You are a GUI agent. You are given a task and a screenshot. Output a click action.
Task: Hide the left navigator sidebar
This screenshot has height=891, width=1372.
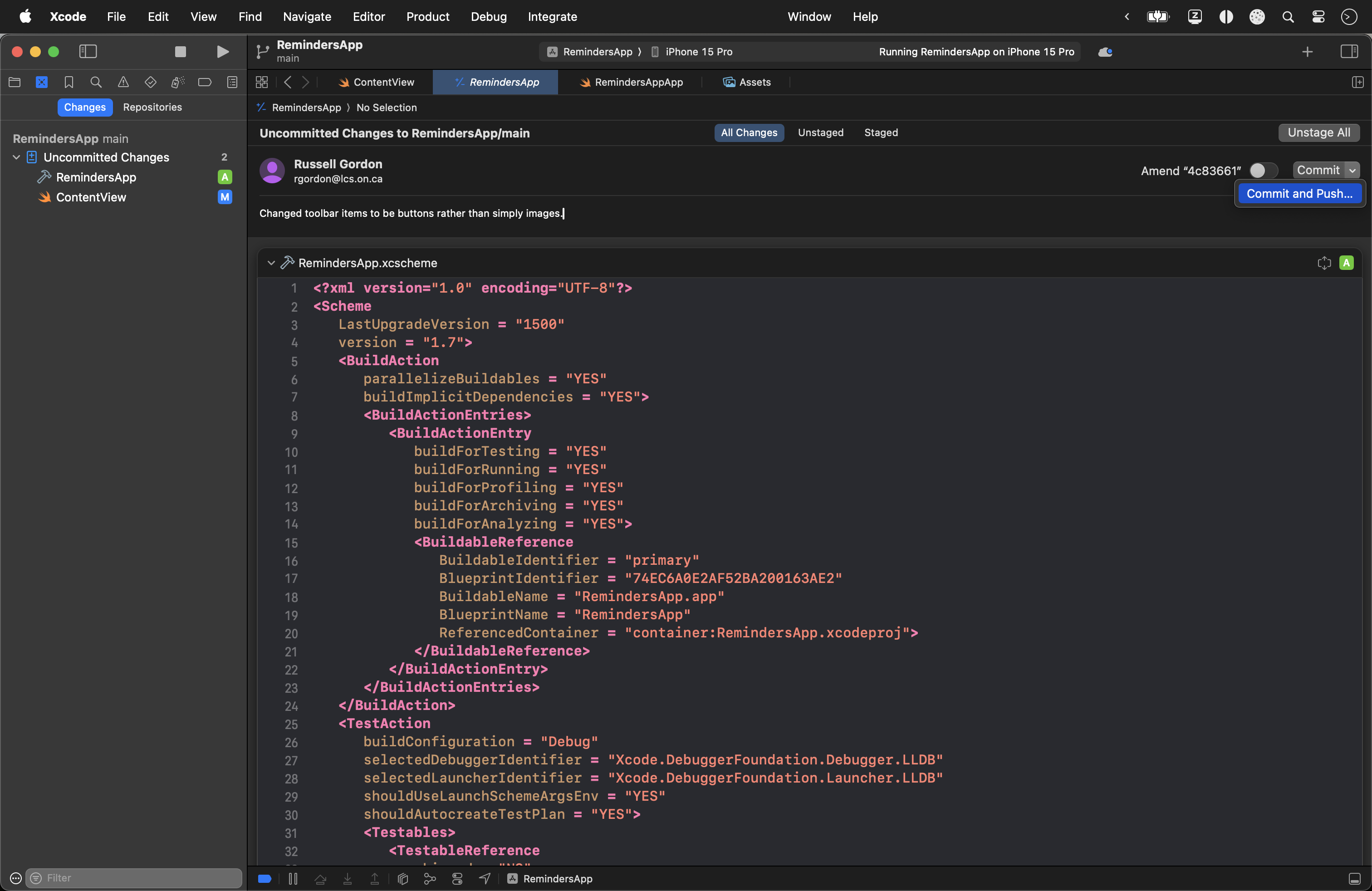88,52
